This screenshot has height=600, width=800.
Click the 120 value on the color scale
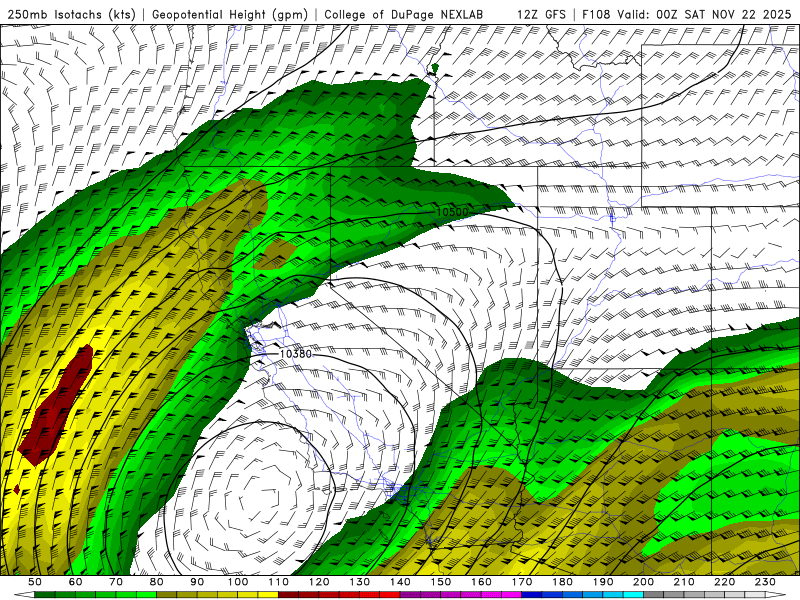tap(319, 582)
